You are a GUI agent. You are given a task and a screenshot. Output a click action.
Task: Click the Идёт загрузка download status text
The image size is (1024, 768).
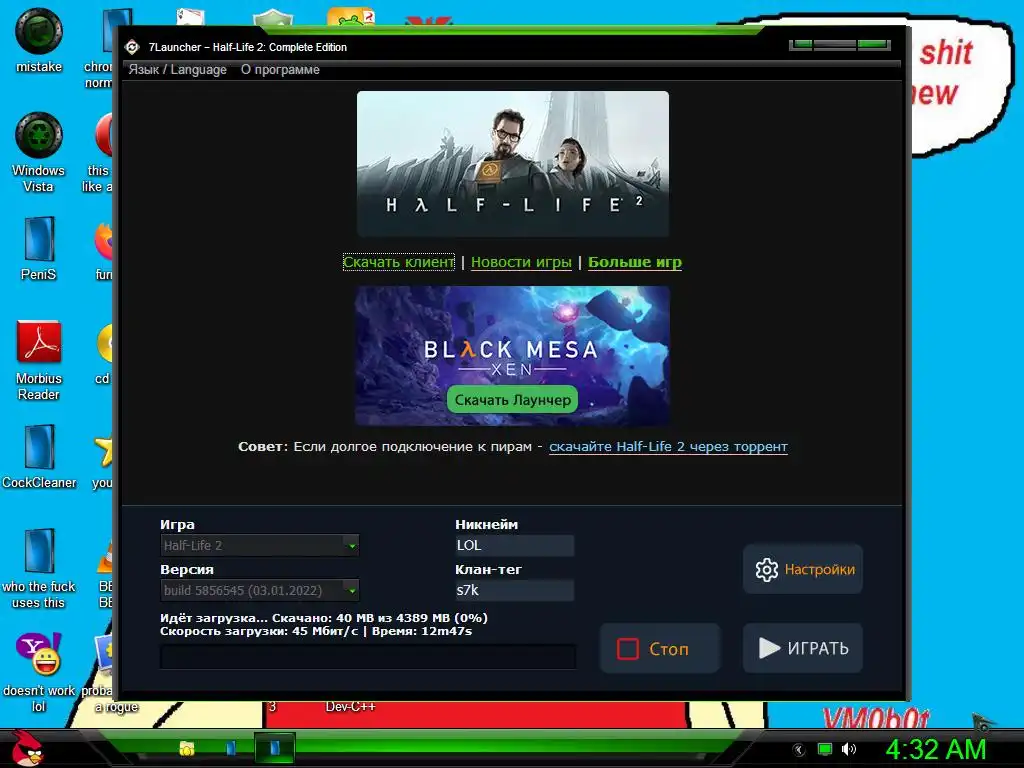324,618
